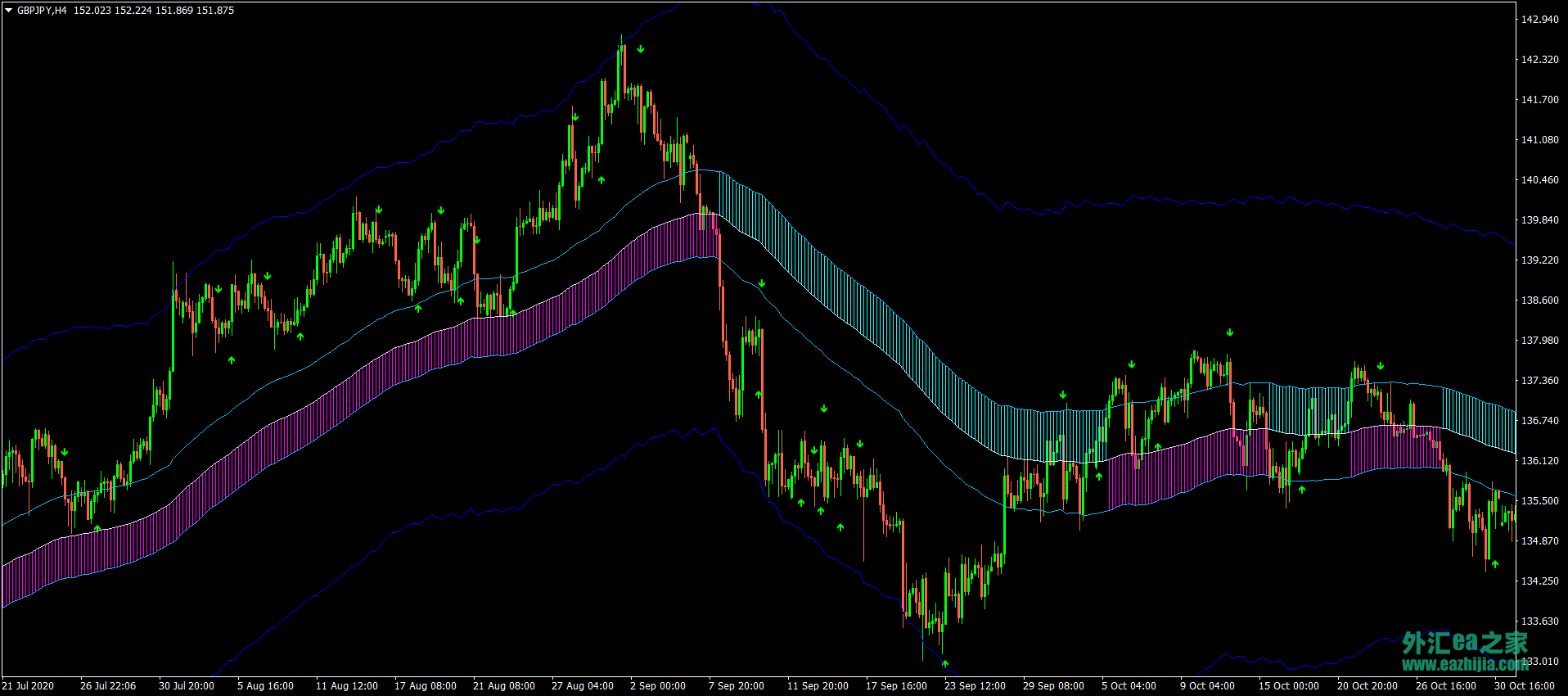This screenshot has height=696, width=1568.
Task: Click the 29 Sep 08:00 time label
Action: pos(1054,686)
